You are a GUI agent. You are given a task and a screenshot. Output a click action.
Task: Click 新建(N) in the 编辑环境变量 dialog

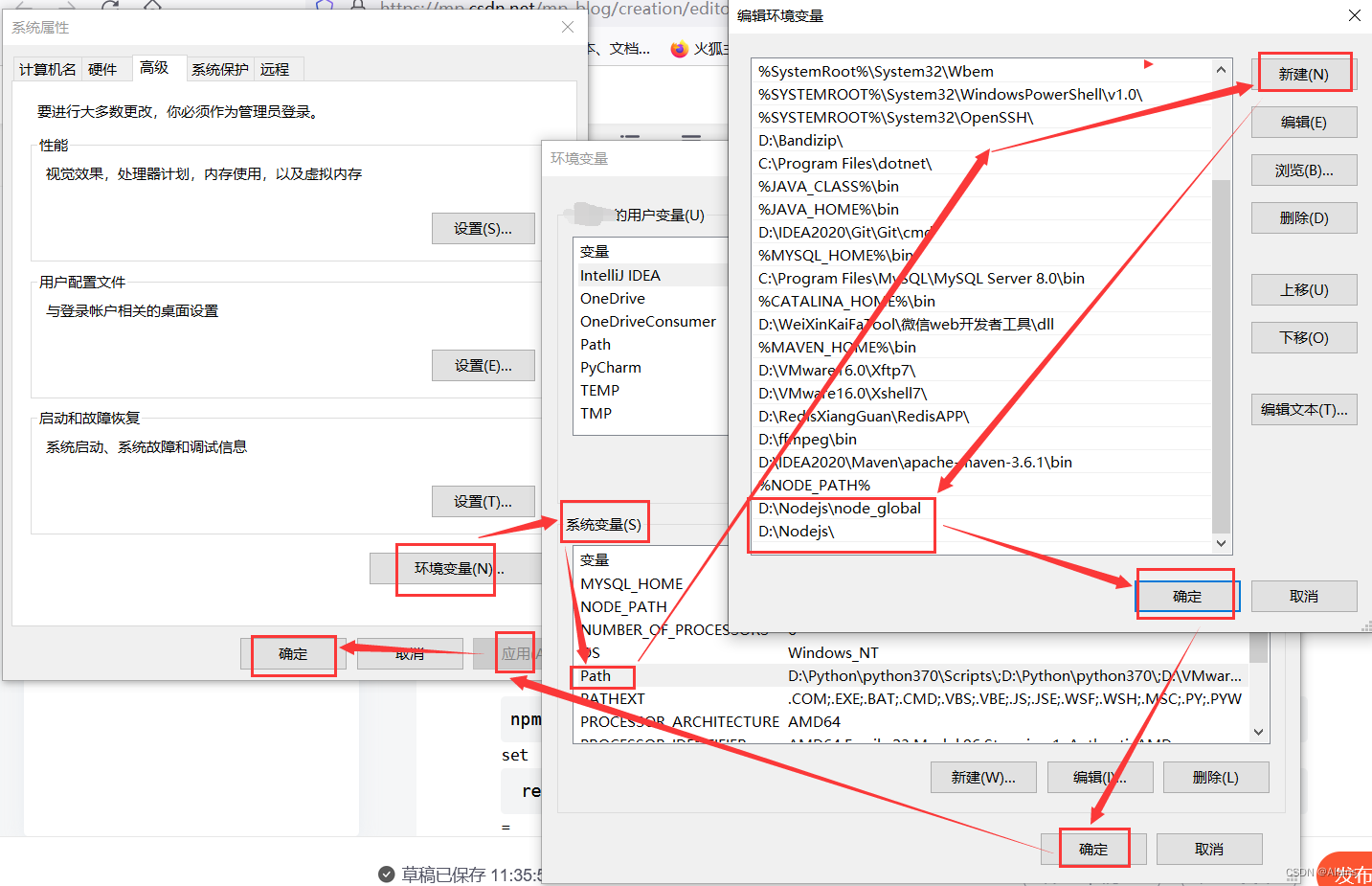point(1303,72)
